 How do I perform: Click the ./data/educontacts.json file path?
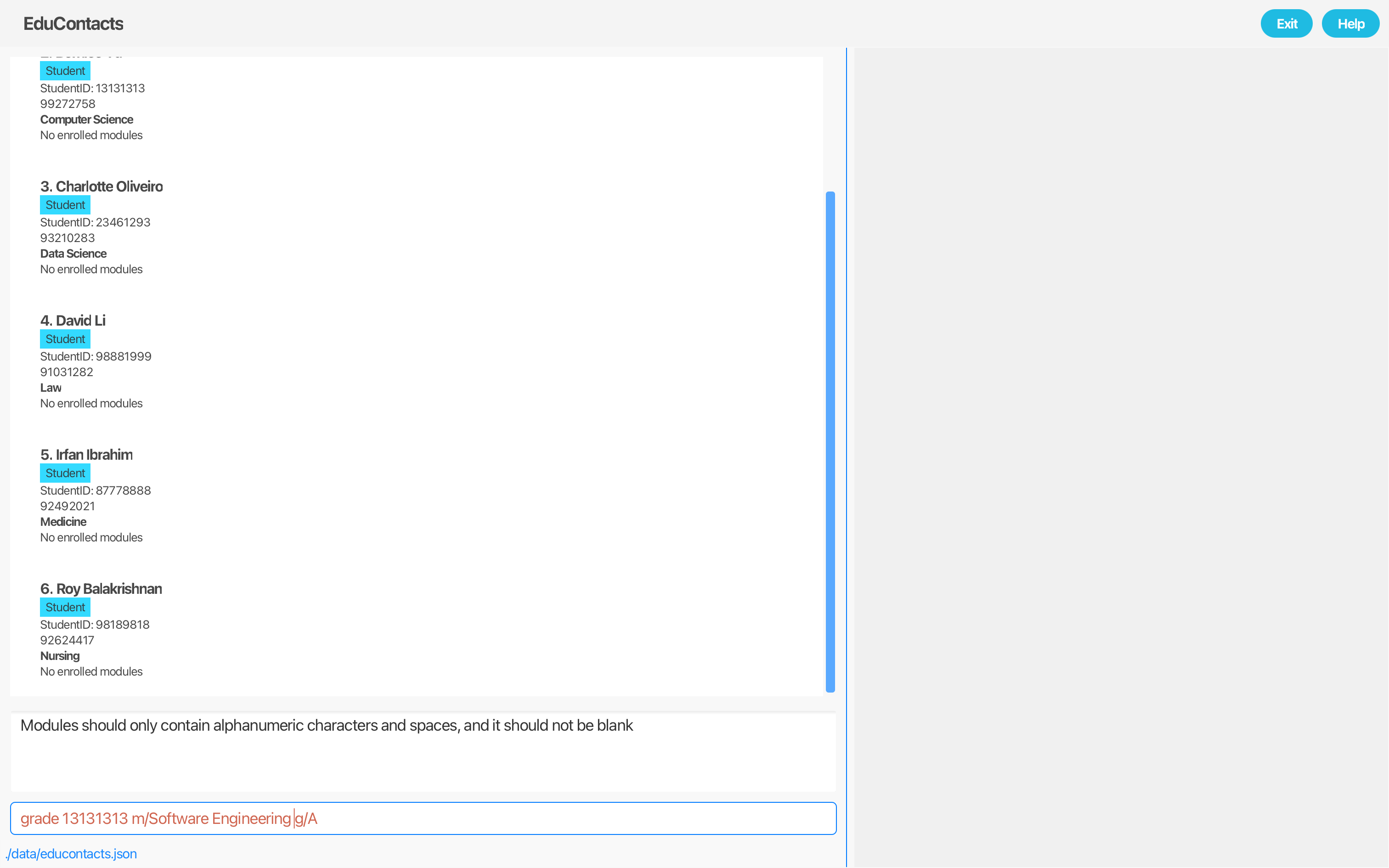coord(71,854)
